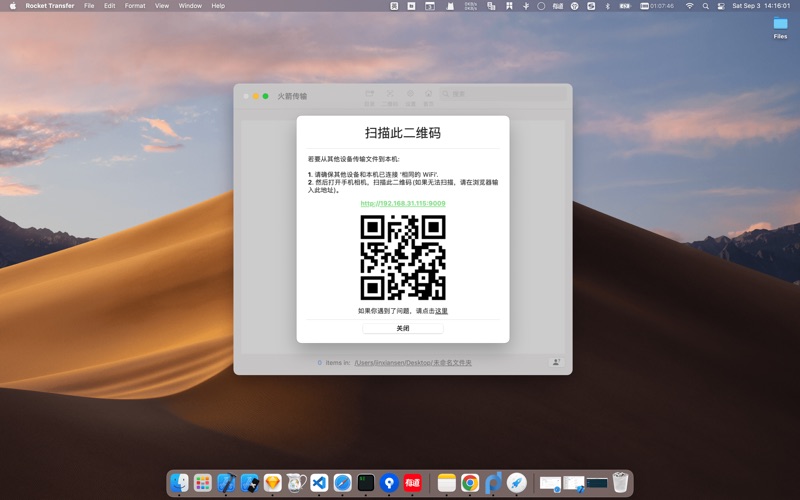800x500 pixels.
Task: Open the blue P-shaped app in Dock
Action: click(x=493, y=483)
